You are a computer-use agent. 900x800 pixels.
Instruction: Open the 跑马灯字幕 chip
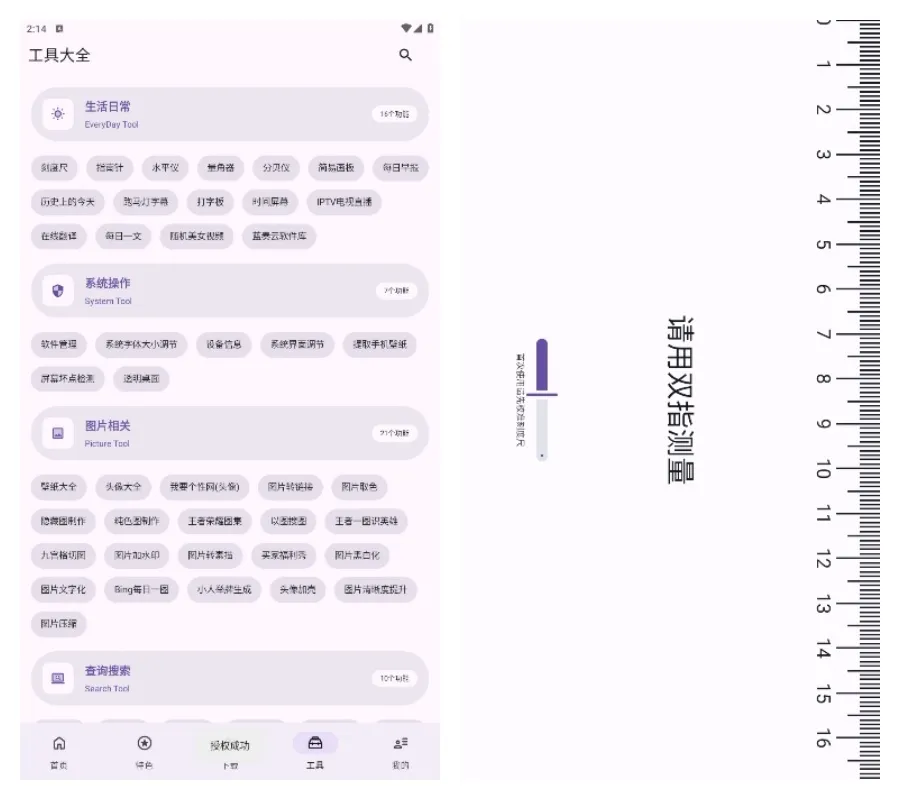pos(146,202)
